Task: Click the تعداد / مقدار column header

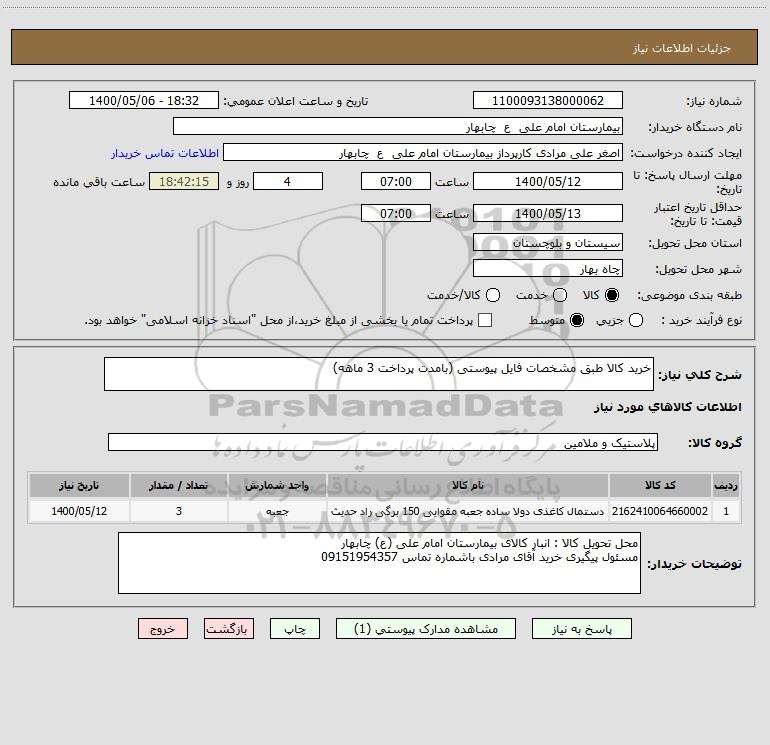Action: point(178,485)
